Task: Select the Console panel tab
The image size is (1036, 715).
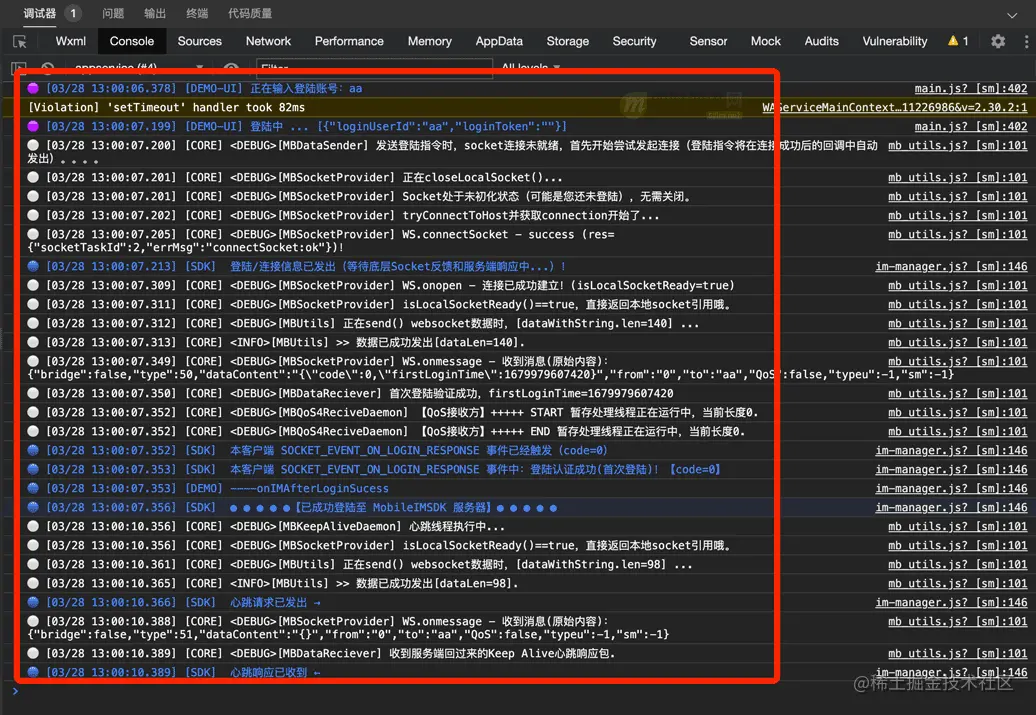Action: [131, 41]
